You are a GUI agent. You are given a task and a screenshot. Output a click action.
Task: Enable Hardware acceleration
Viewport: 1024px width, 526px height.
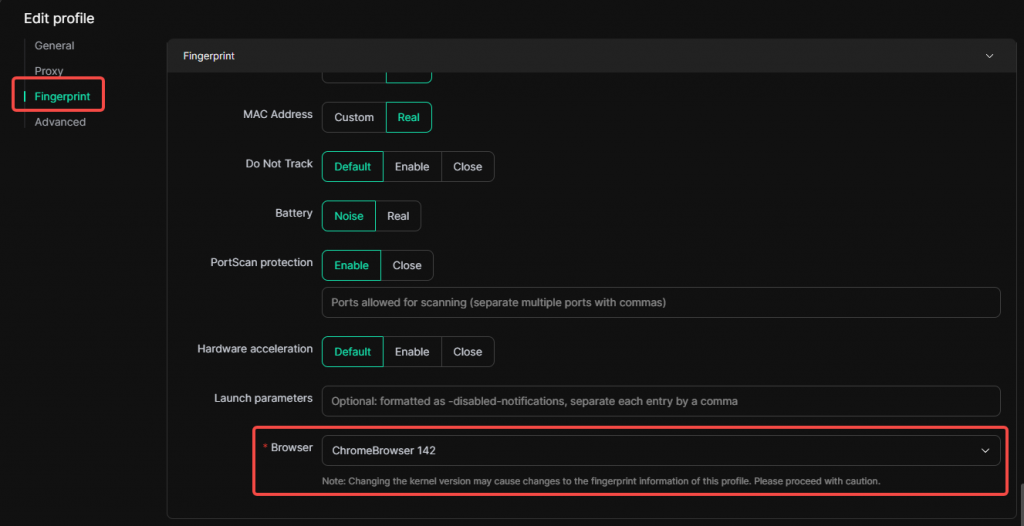(x=412, y=352)
